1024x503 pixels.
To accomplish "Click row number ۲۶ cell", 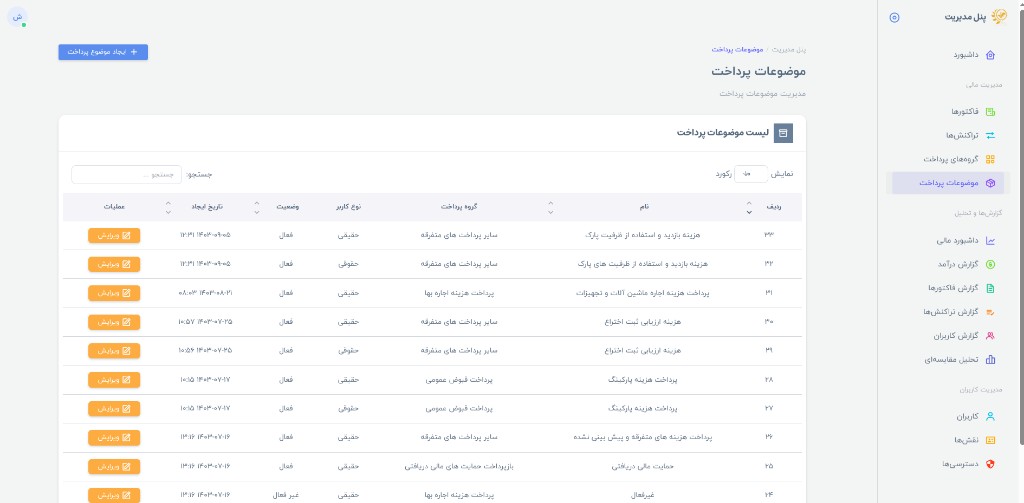I will [769, 437].
